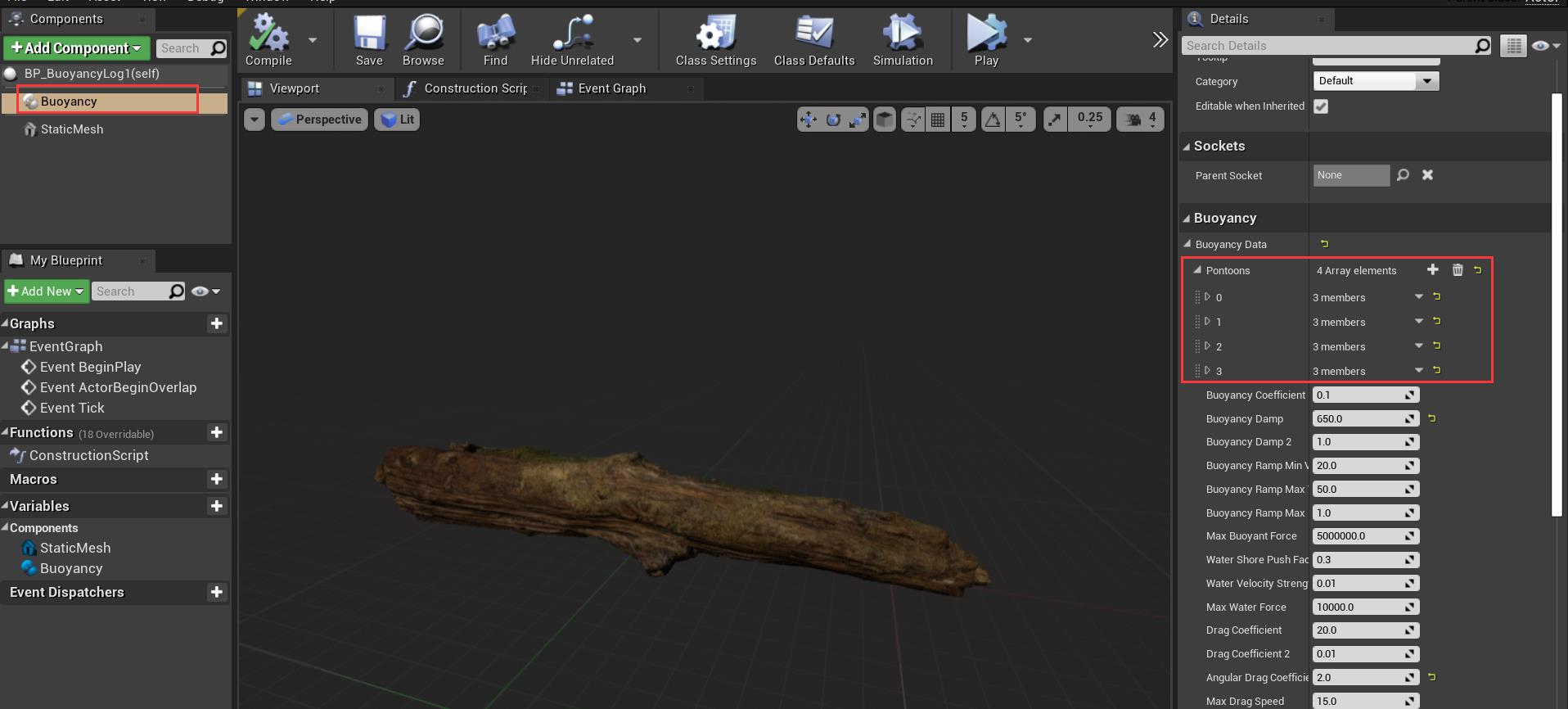Toggle grid snapping in viewport
Viewport: 1568px width, 709px height.
click(938, 120)
